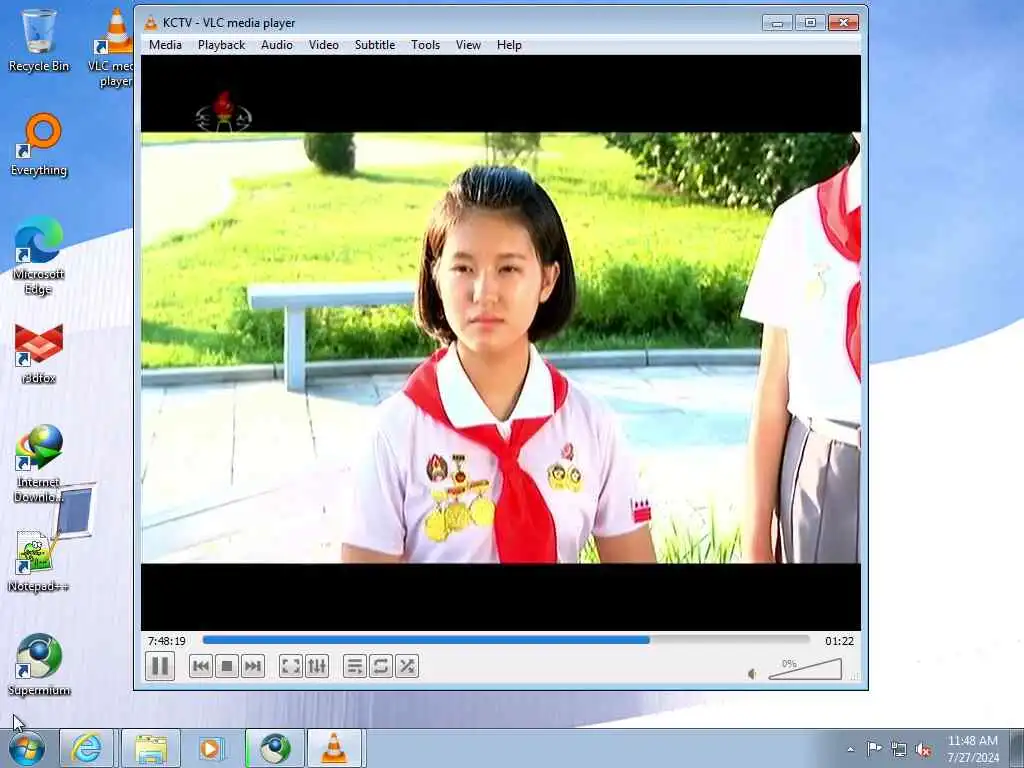Open the Subtitle menu
This screenshot has width=1024, height=768.
tap(375, 45)
